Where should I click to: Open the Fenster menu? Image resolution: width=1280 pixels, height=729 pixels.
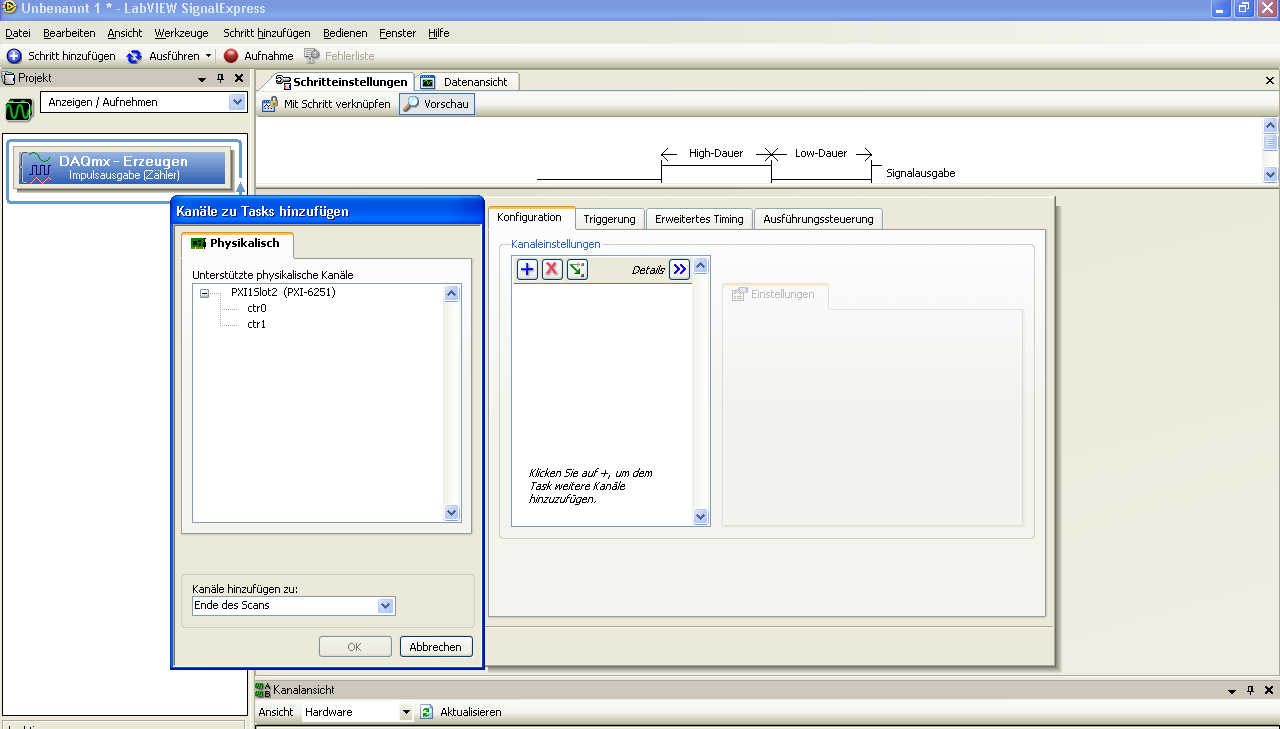[398, 33]
